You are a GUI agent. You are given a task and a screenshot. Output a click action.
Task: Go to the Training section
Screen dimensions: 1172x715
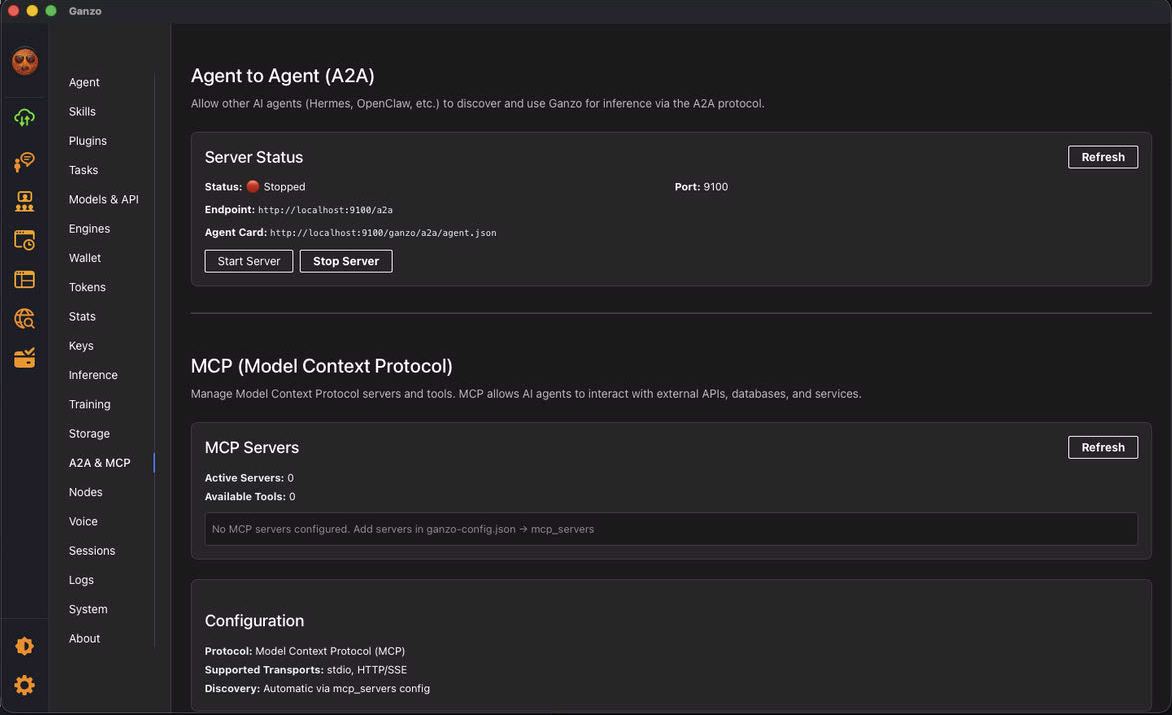(x=90, y=404)
